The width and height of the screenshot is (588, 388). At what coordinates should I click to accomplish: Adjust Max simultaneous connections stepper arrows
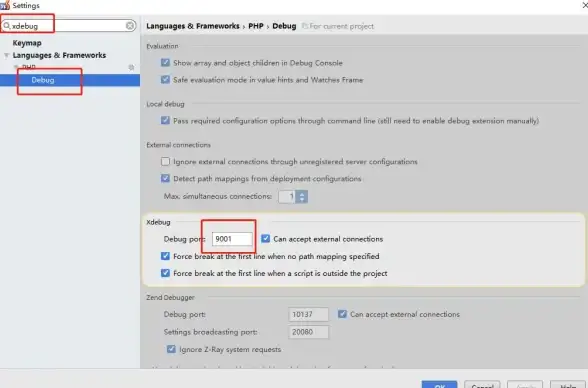302,196
